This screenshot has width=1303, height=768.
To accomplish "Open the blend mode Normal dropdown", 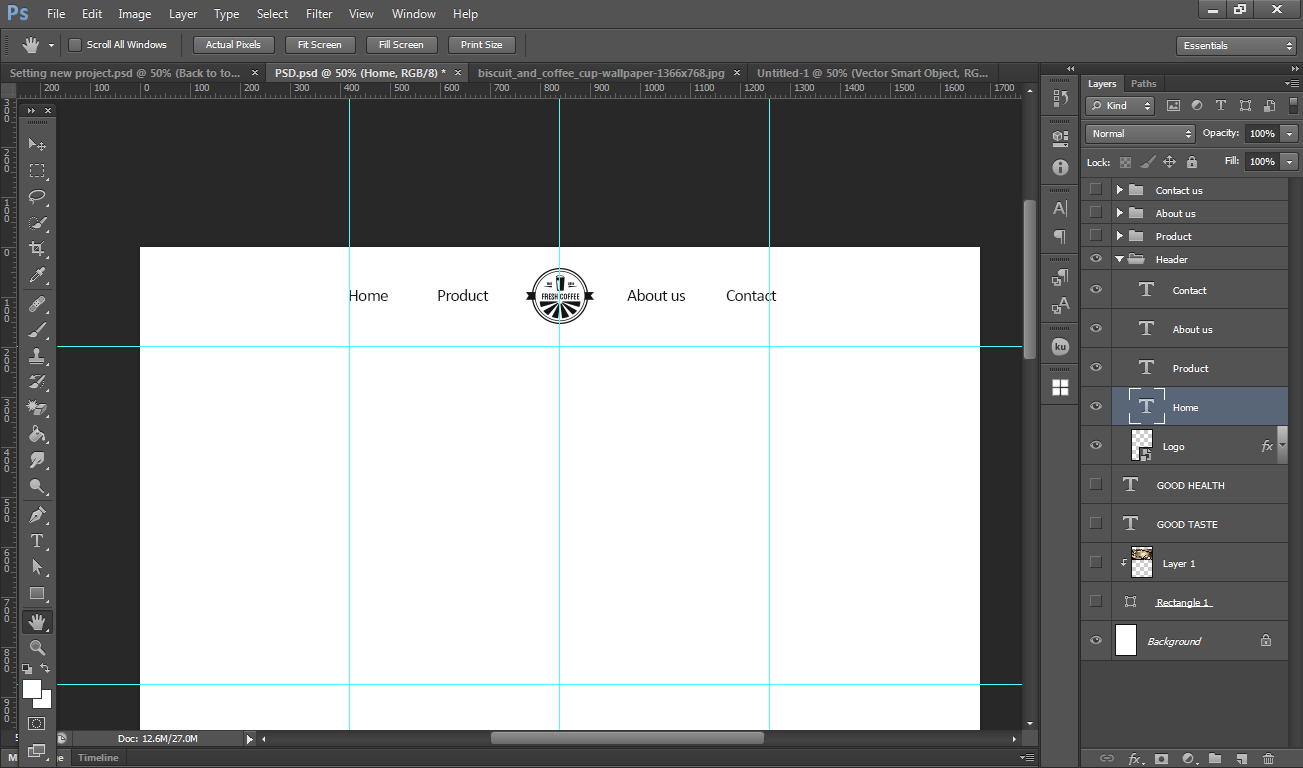I will coord(1140,134).
